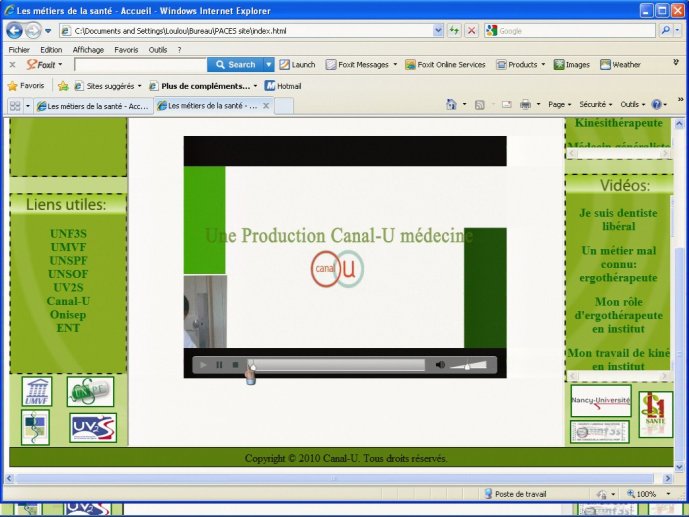Click the Print icon
This screenshot has width=689, height=517.
click(x=525, y=105)
